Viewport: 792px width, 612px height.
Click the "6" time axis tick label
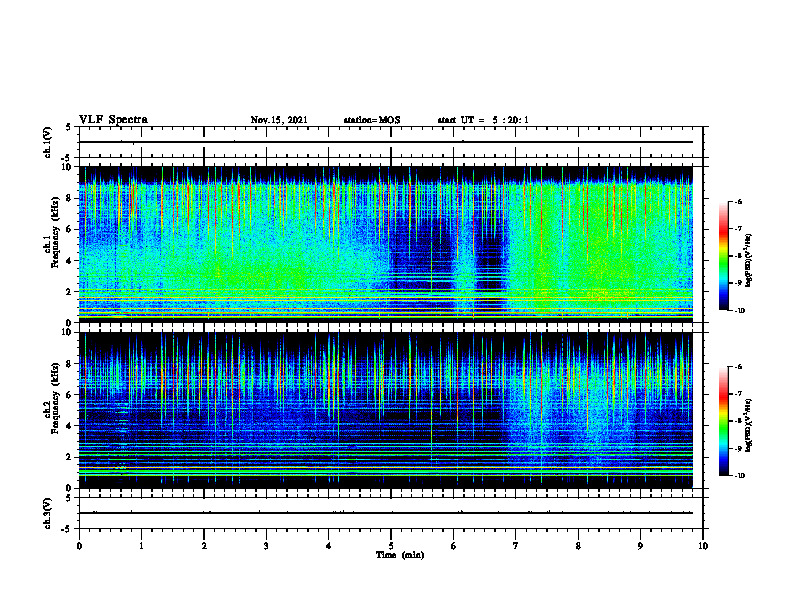[454, 546]
